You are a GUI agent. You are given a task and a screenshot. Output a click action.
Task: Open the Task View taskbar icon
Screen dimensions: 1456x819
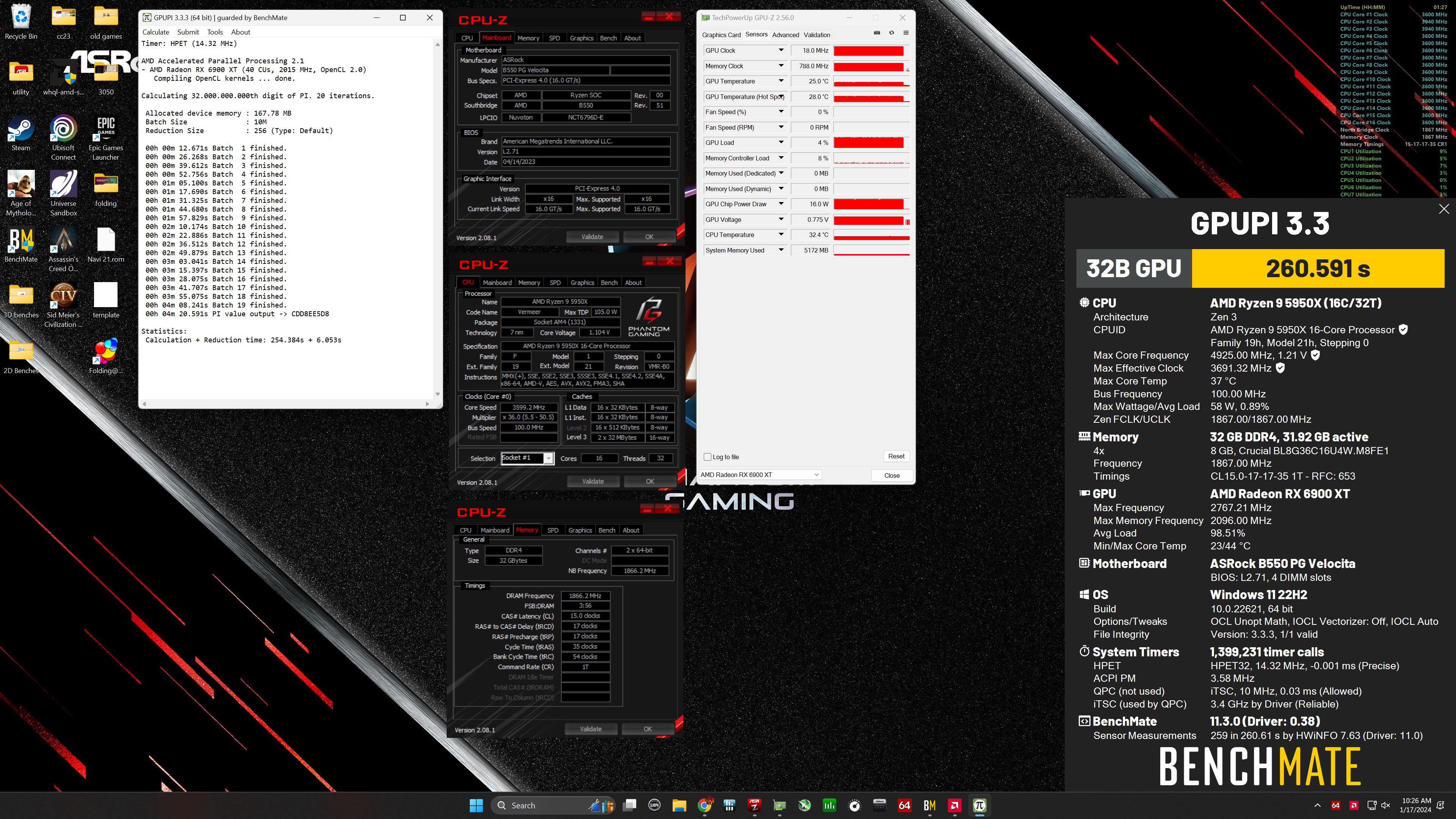click(629, 805)
